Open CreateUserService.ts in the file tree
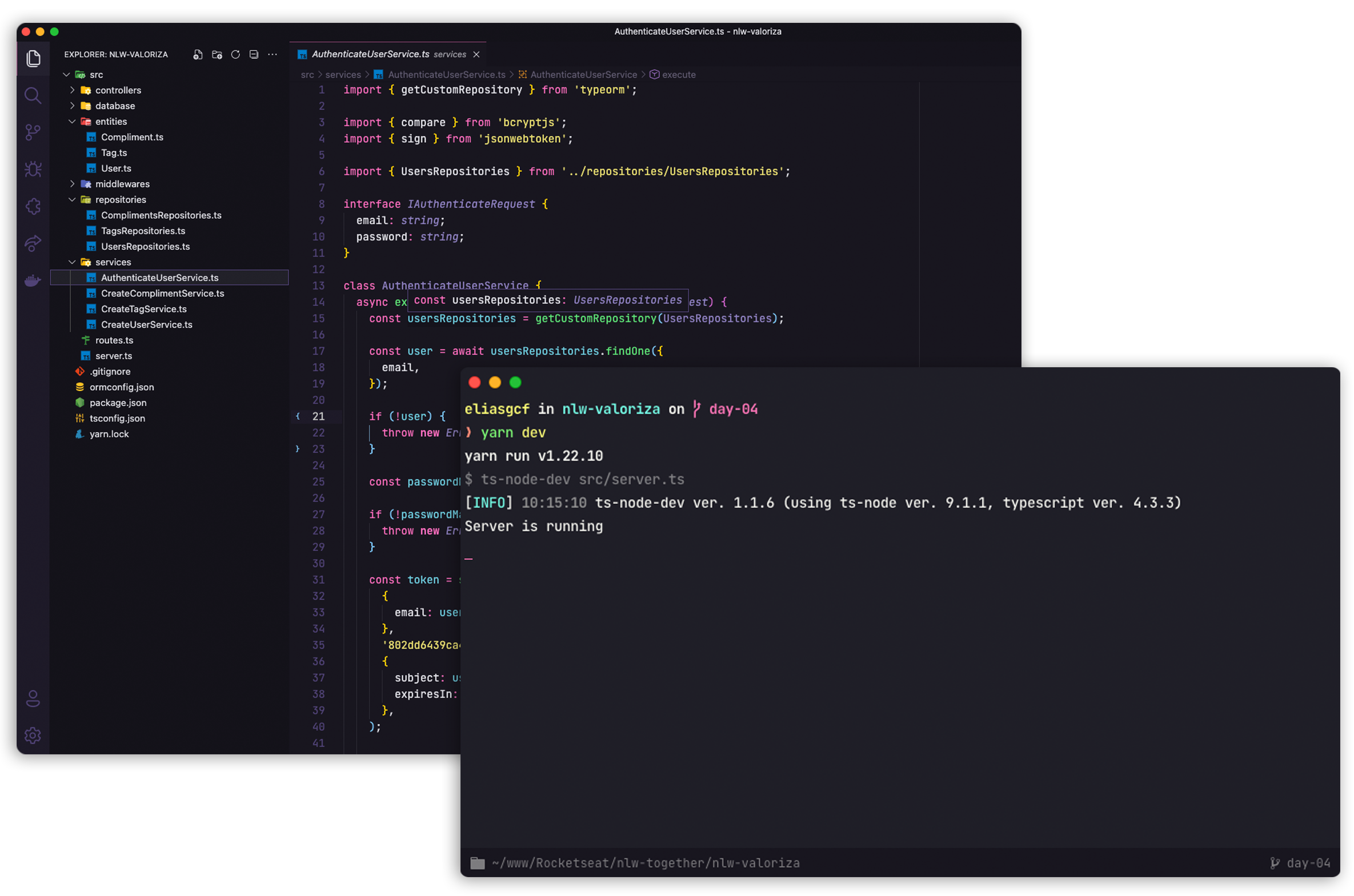The image size is (1354, 896). (146, 324)
